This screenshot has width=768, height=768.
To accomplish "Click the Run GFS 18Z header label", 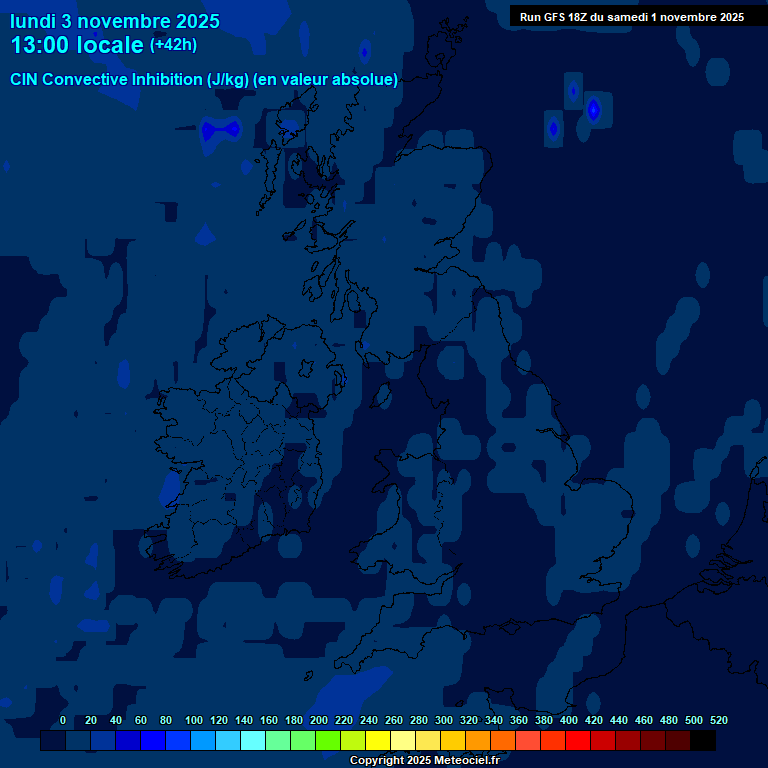I will 631,17.
